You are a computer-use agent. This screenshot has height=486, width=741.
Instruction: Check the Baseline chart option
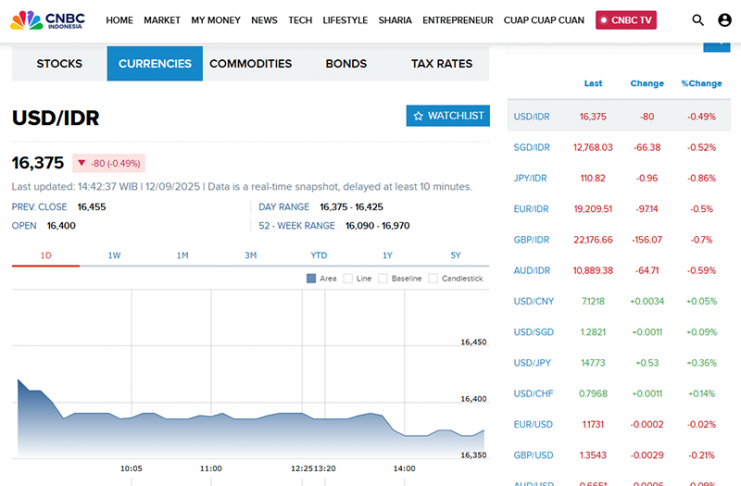tap(383, 279)
